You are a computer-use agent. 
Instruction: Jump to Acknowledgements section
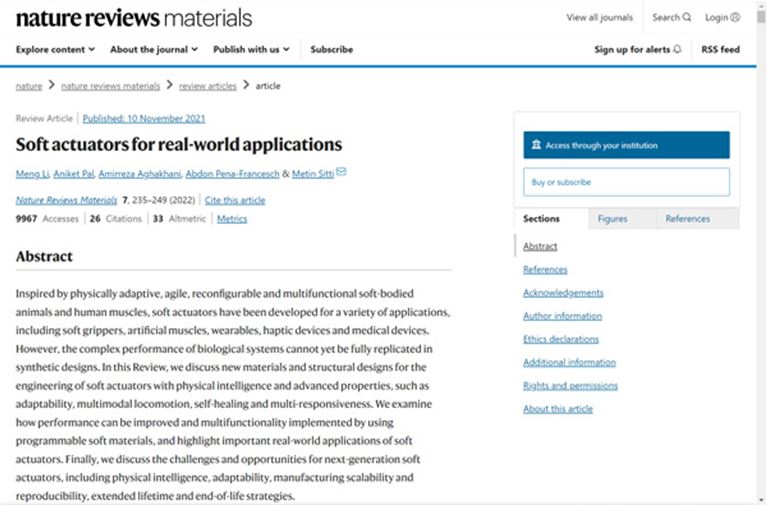[563, 293]
